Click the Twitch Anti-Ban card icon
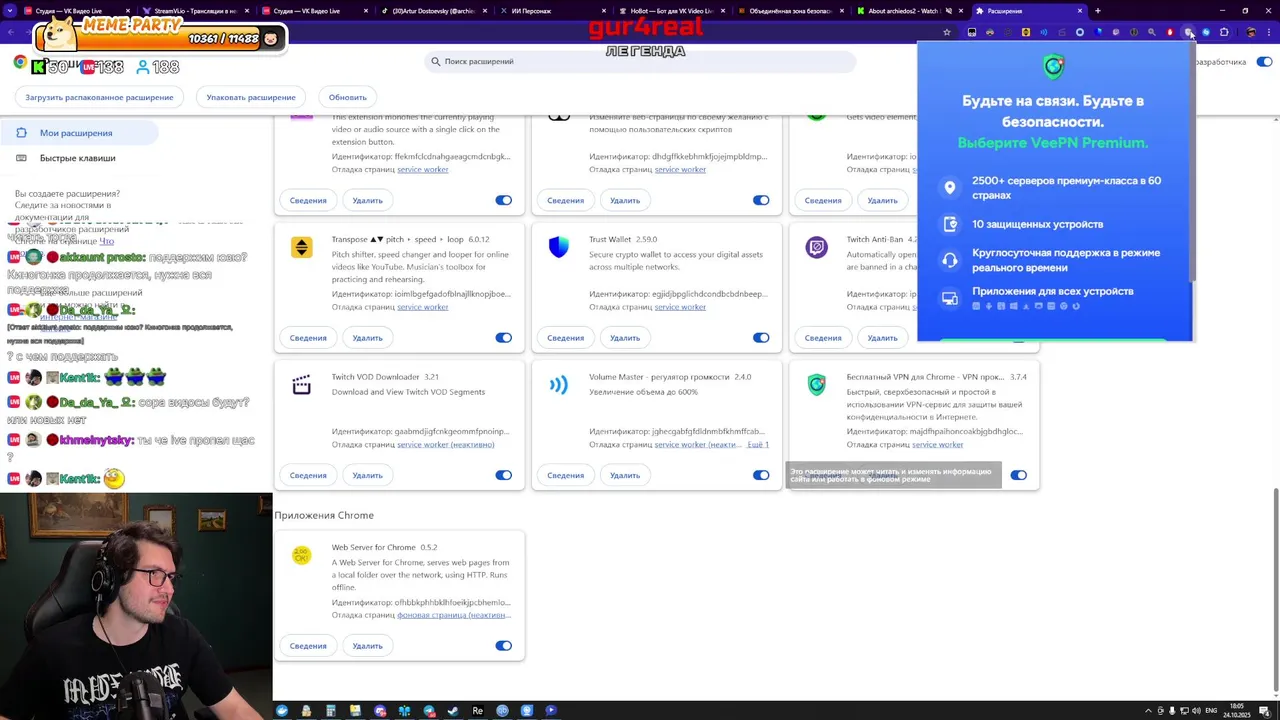This screenshot has width=1280, height=720. 817,247
